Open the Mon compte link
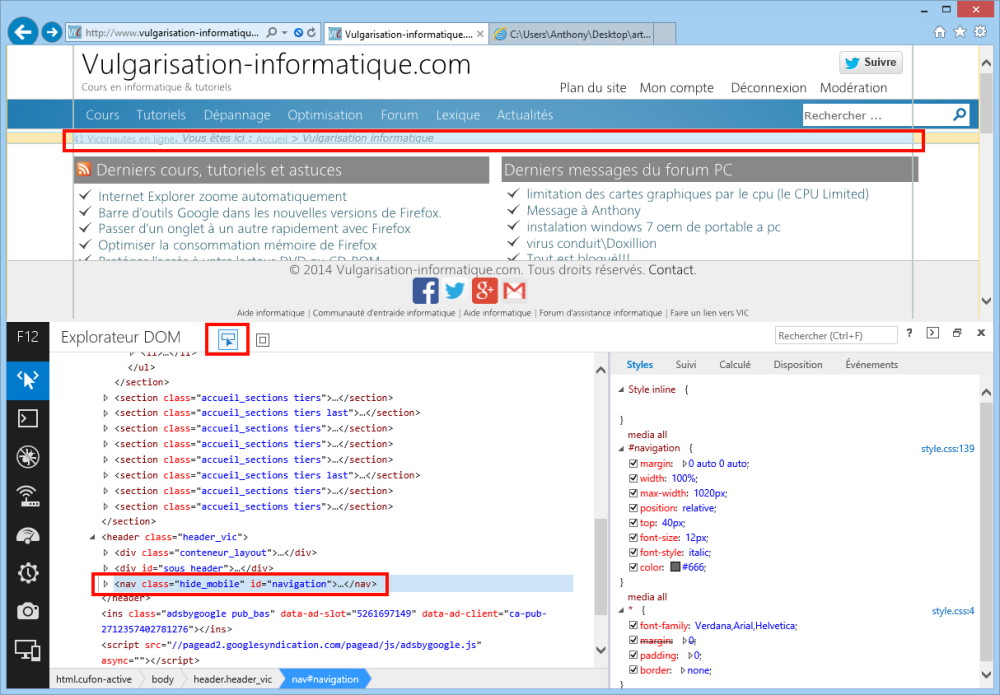Viewport: 1000px width, 695px height. (x=677, y=87)
